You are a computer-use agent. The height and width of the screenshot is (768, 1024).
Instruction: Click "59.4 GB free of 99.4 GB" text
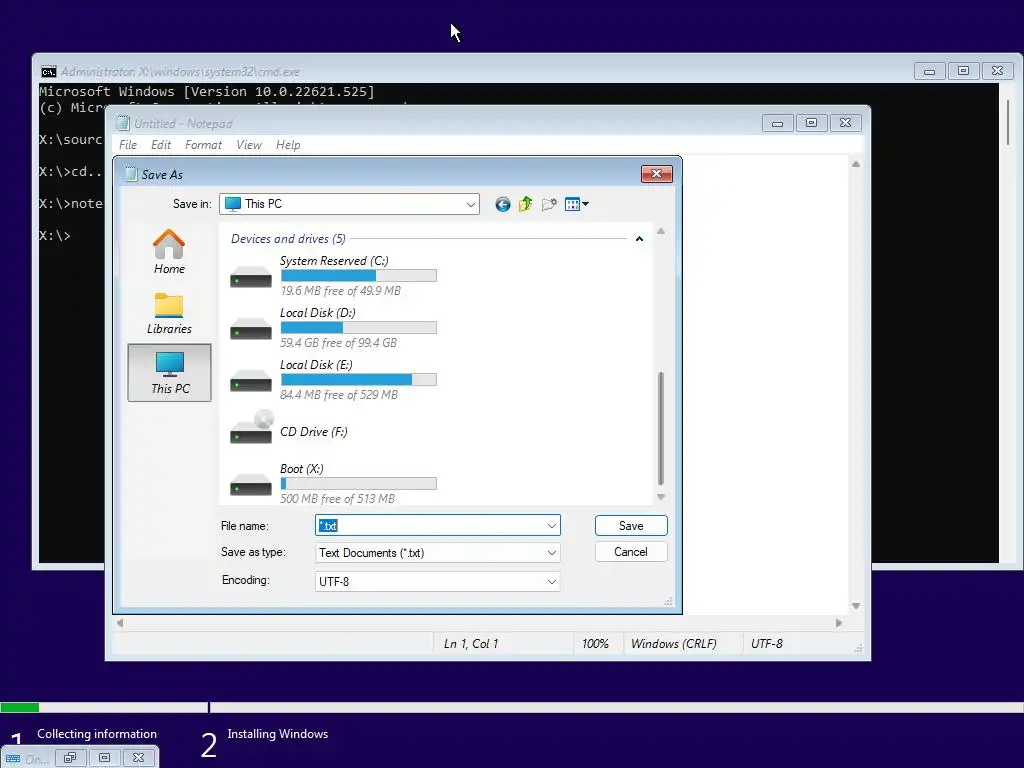[338, 343]
